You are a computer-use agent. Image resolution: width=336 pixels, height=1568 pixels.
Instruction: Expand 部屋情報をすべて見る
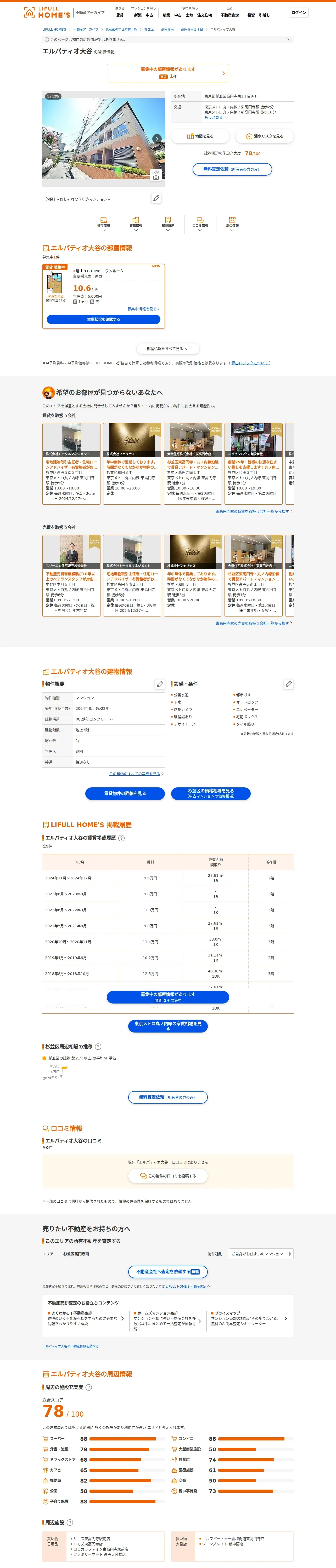click(168, 349)
